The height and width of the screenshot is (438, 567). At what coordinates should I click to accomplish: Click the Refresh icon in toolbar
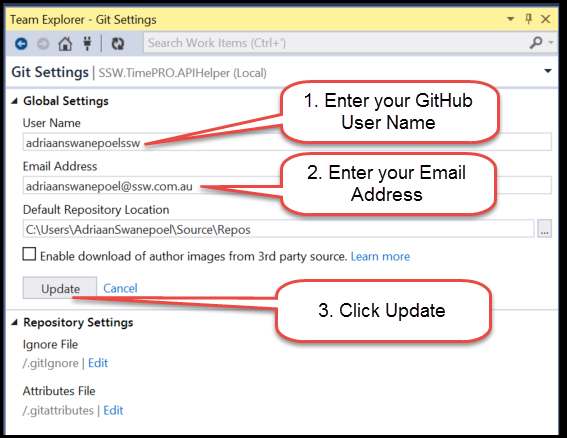tap(118, 44)
